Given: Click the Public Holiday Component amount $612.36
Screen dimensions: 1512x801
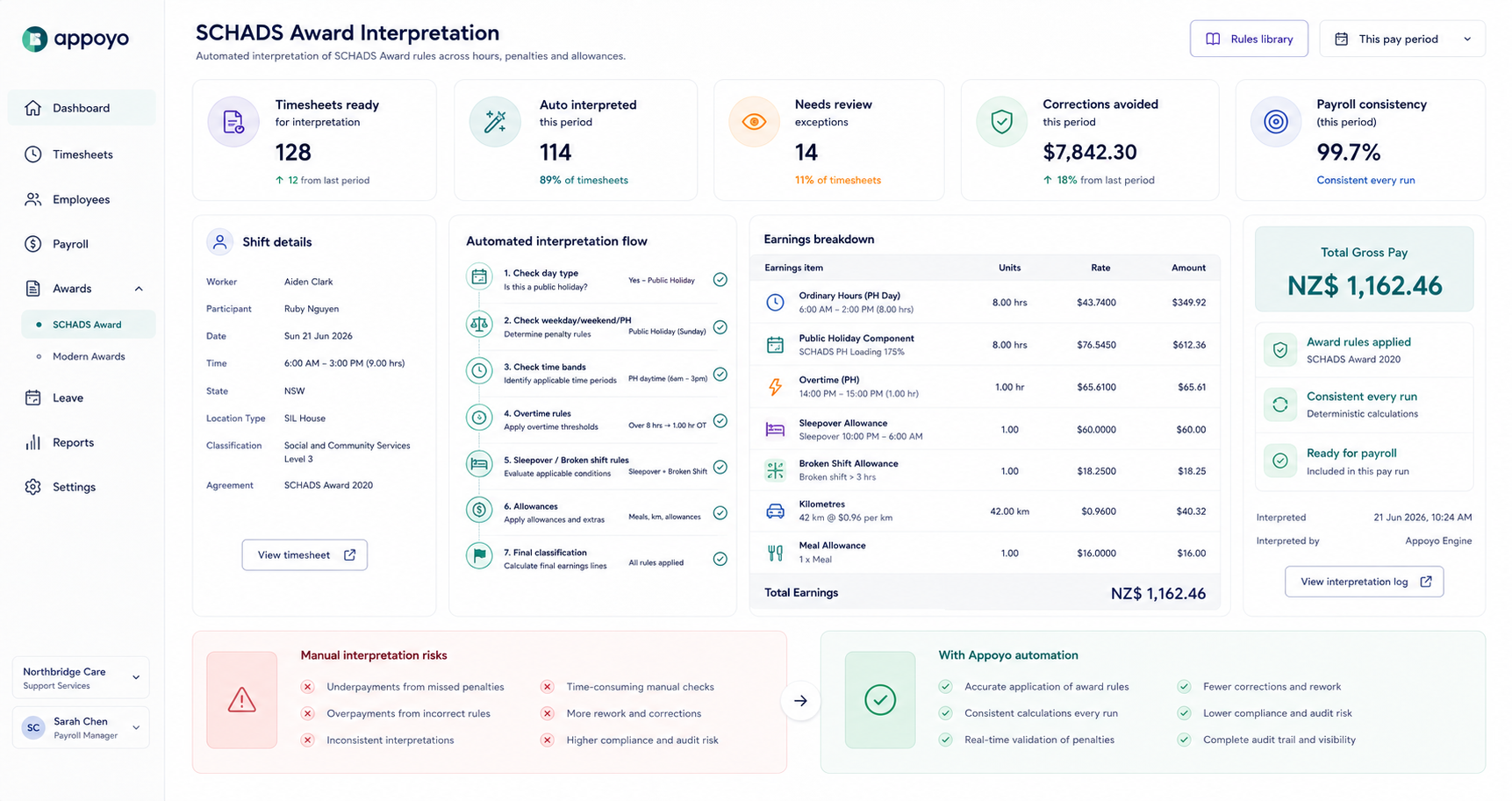Looking at the screenshot, I should (x=1189, y=345).
